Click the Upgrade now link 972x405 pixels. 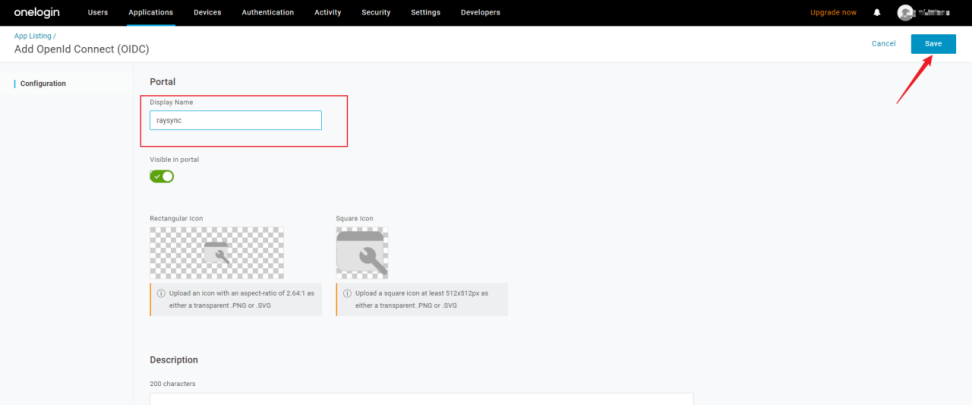[x=833, y=12]
